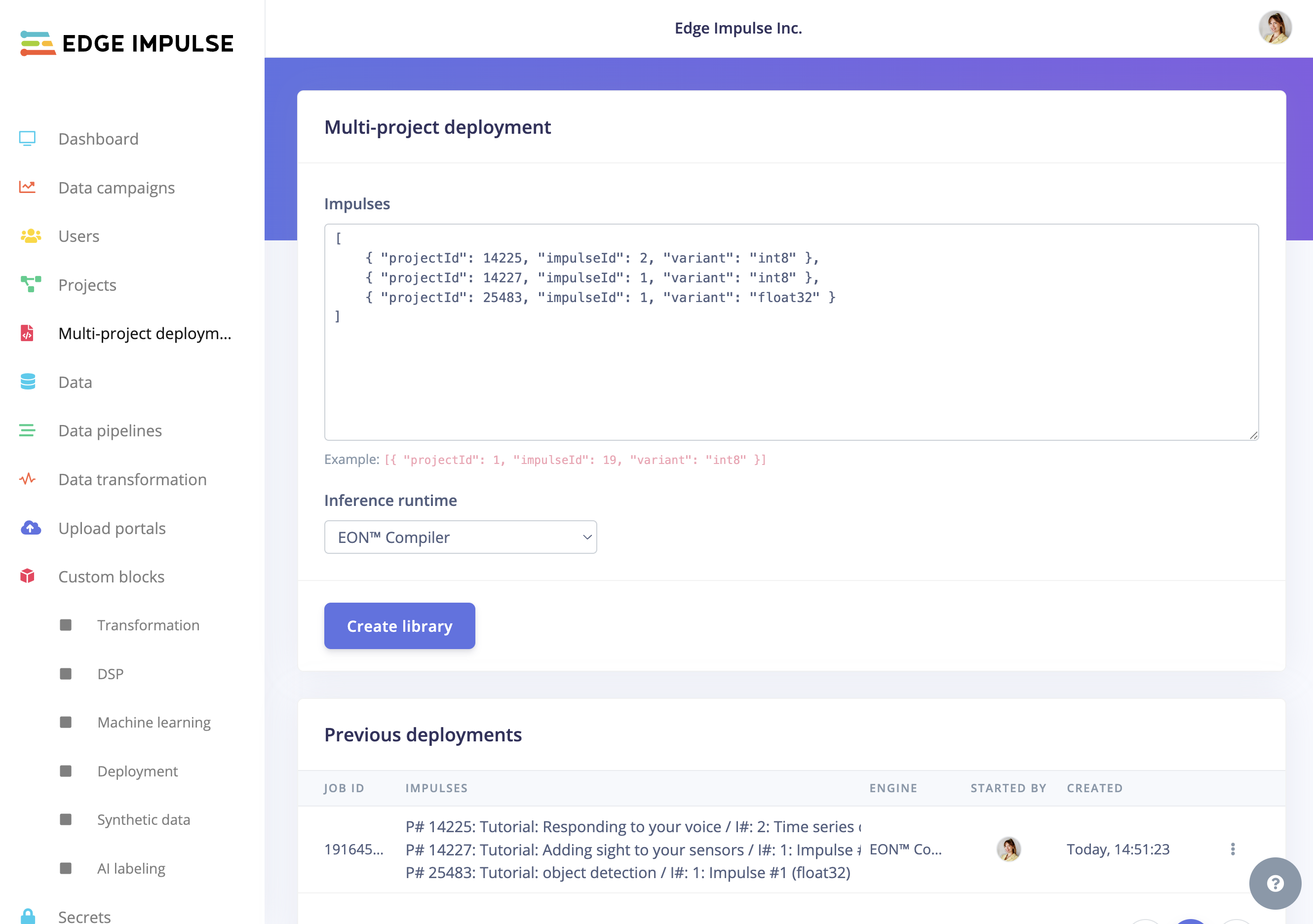The width and height of the screenshot is (1313, 924).
Task: Click the Custom blocks cube icon
Action: (x=28, y=576)
